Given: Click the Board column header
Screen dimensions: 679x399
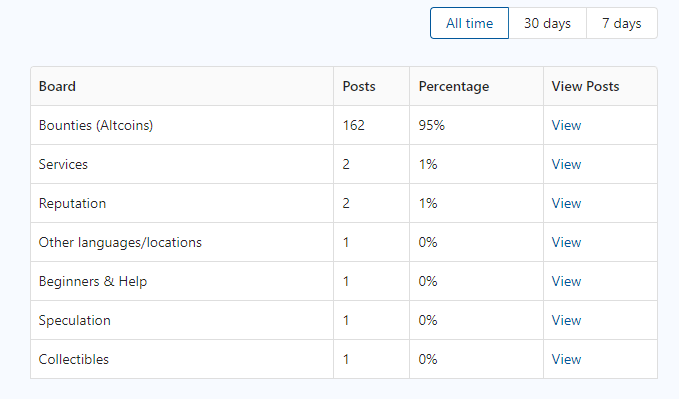Looking at the screenshot, I should pos(57,86).
